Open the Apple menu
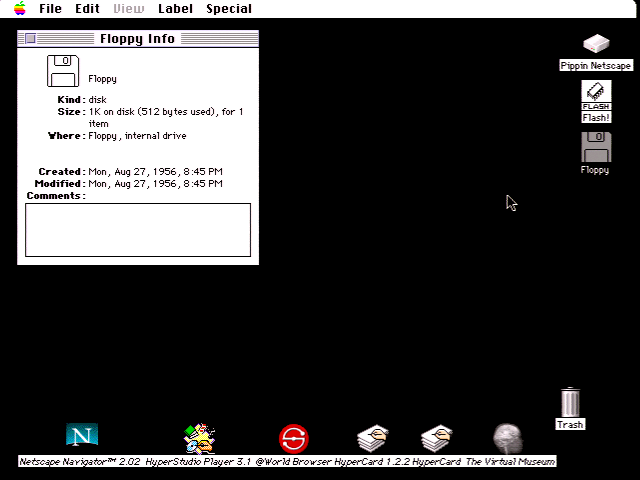Viewport: 640px width, 480px height. [20, 8]
